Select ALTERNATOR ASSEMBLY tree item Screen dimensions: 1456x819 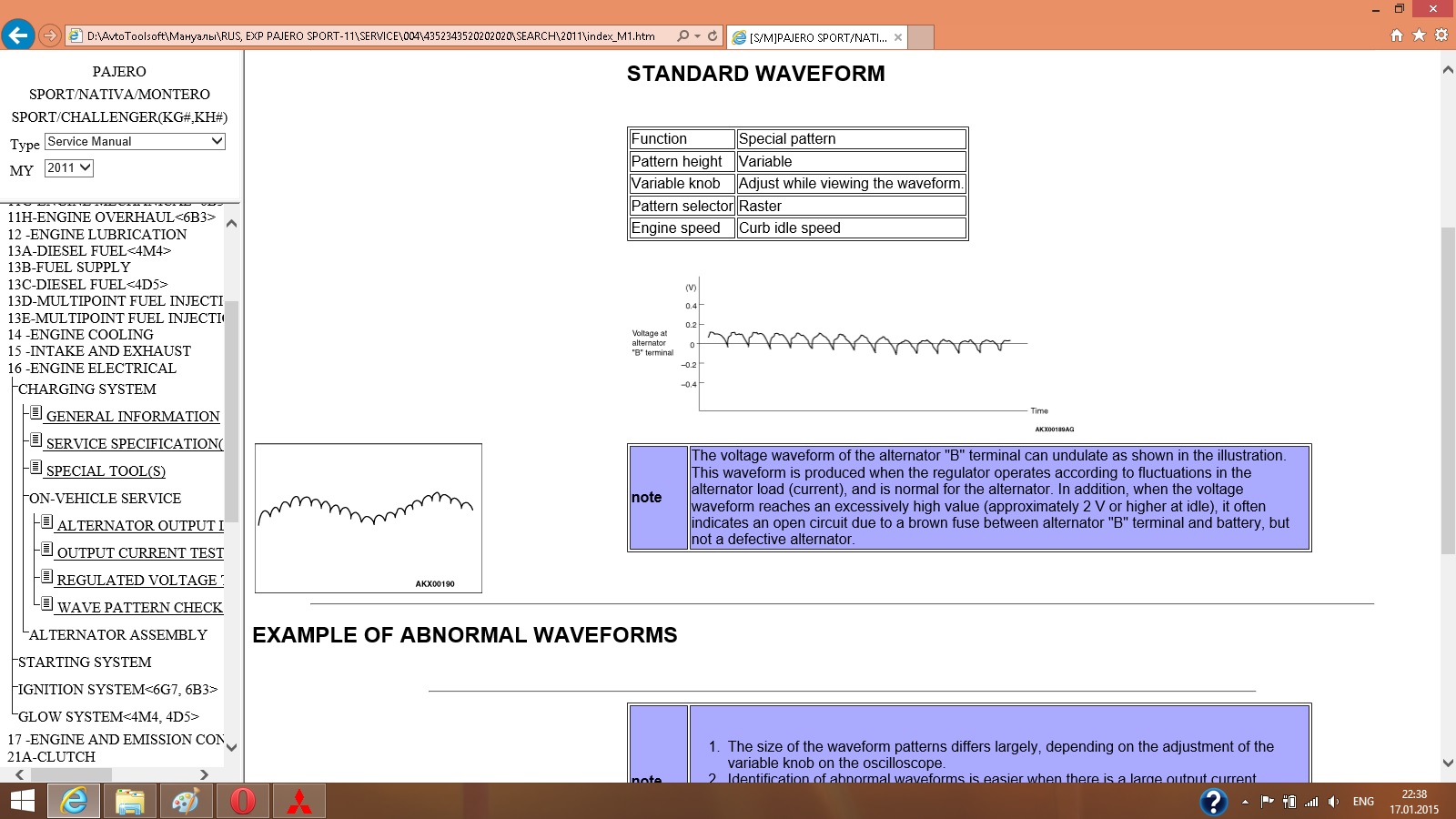[117, 635]
